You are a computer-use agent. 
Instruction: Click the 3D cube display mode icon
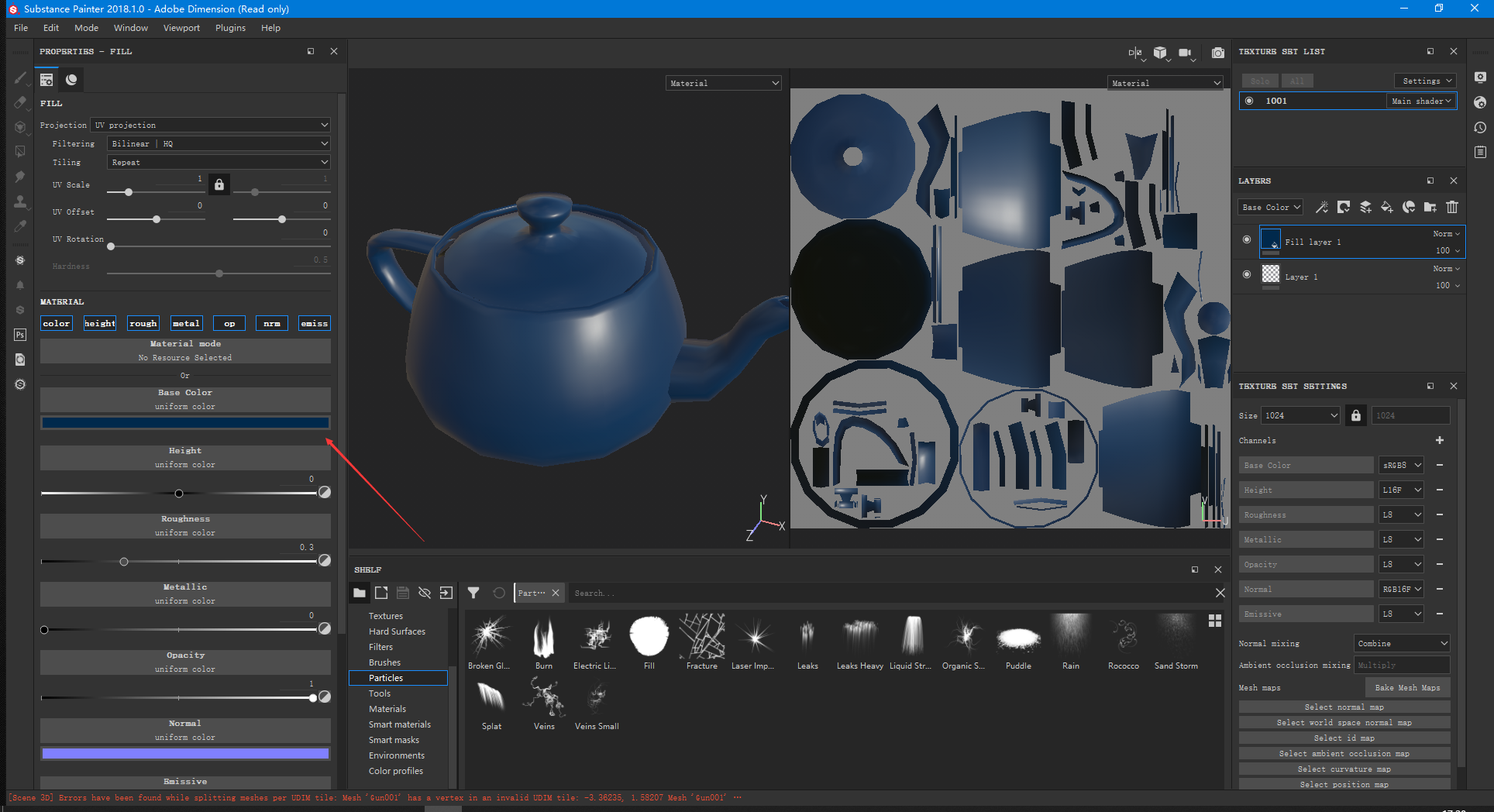[x=1160, y=53]
